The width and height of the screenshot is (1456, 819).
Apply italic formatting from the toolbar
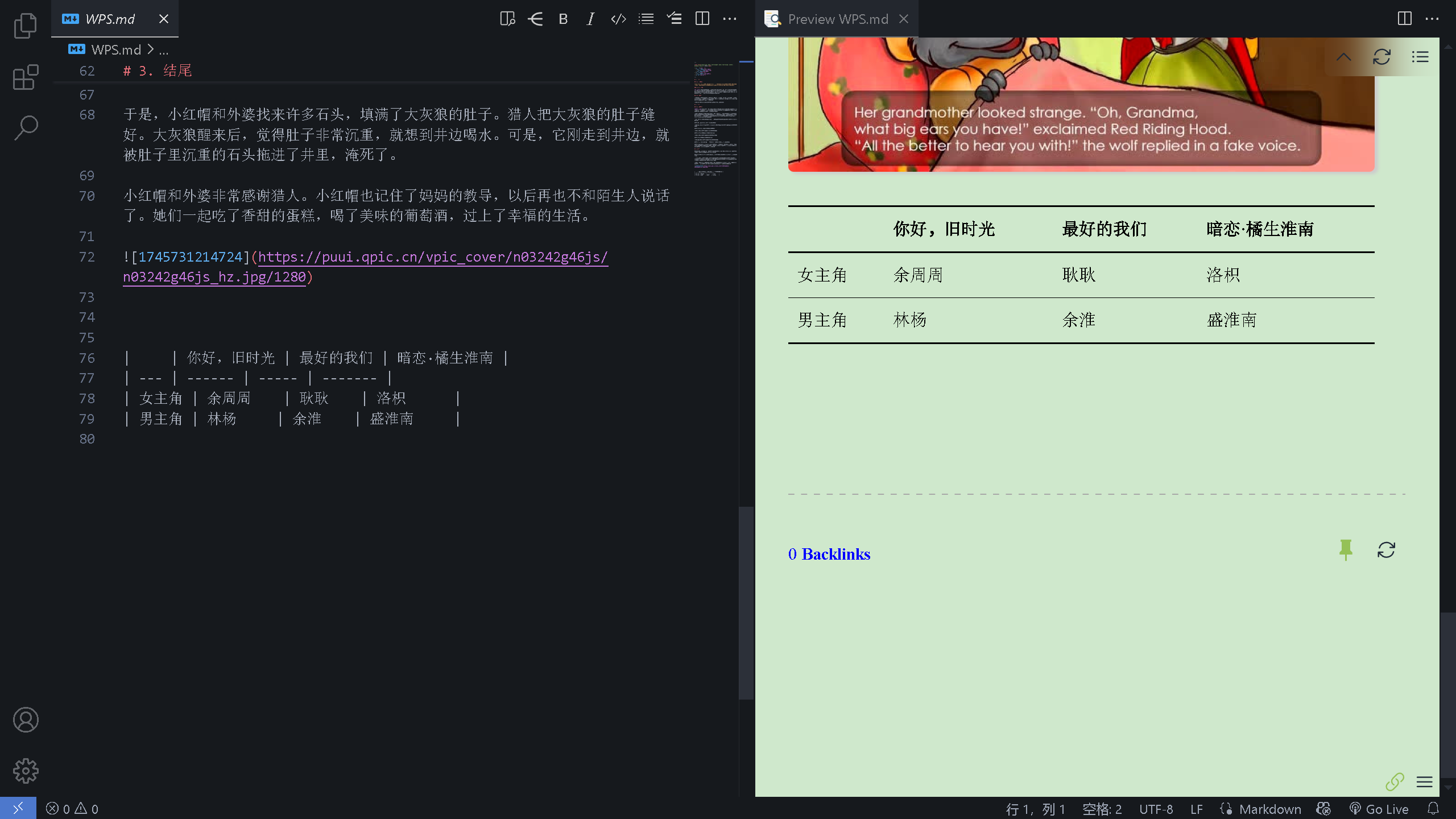(x=590, y=18)
